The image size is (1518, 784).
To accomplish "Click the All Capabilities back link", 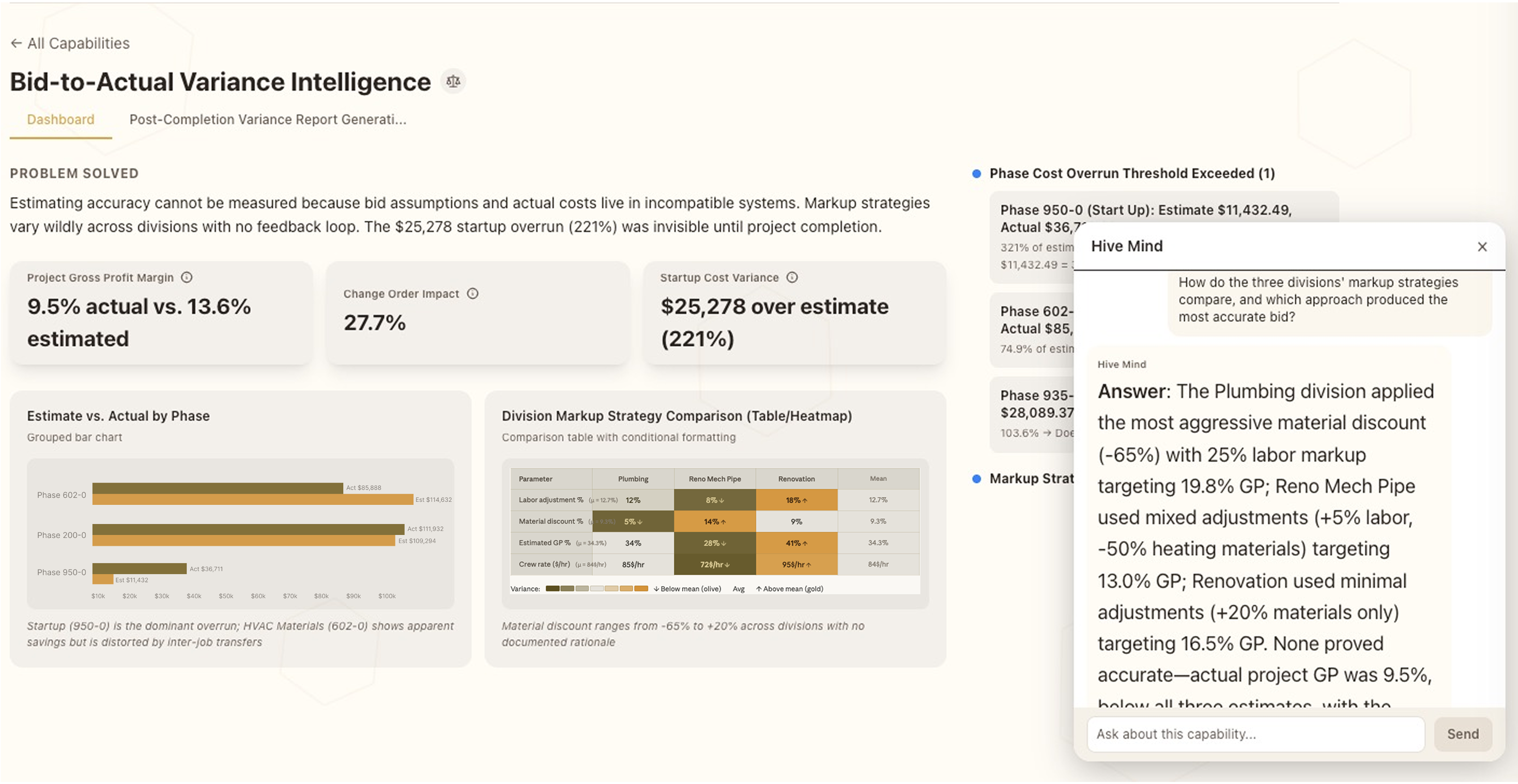I will click(78, 43).
